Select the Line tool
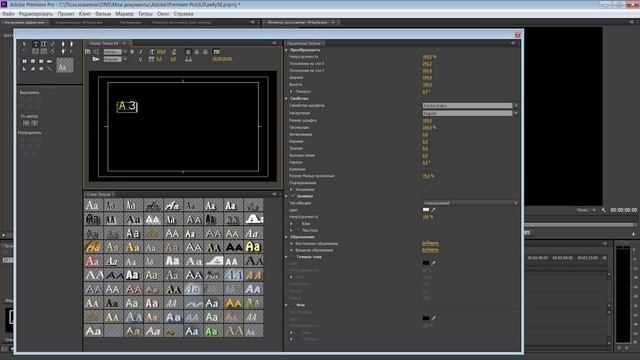The width and height of the screenshot is (640, 360). [x=49, y=69]
